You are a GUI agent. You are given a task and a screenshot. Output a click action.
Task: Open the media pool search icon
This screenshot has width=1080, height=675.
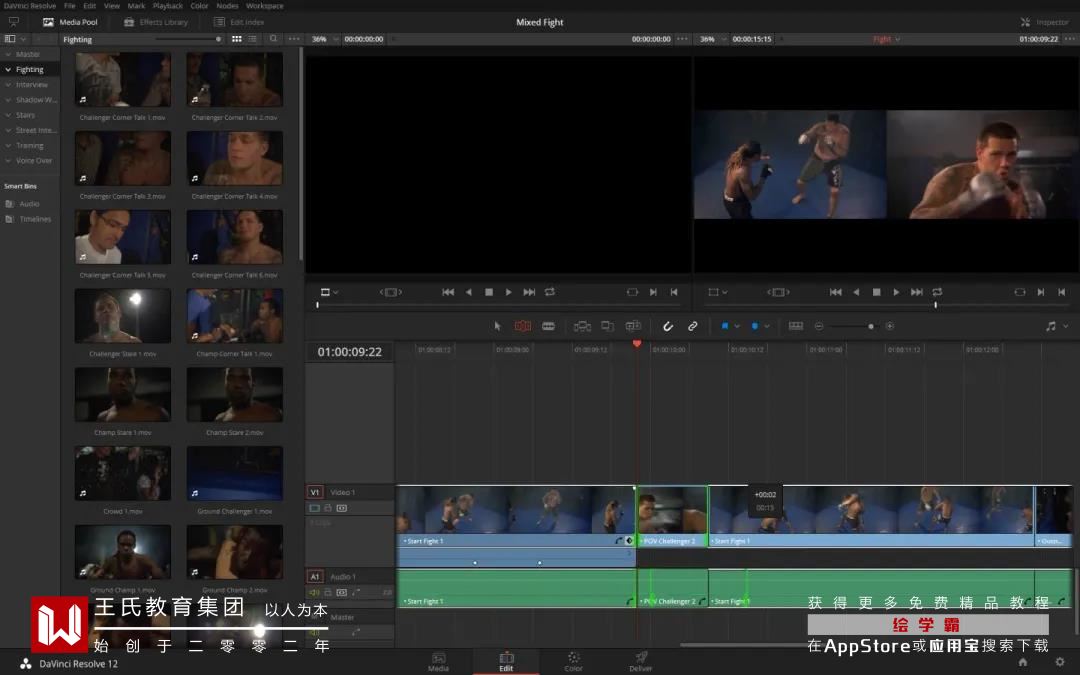[273, 39]
